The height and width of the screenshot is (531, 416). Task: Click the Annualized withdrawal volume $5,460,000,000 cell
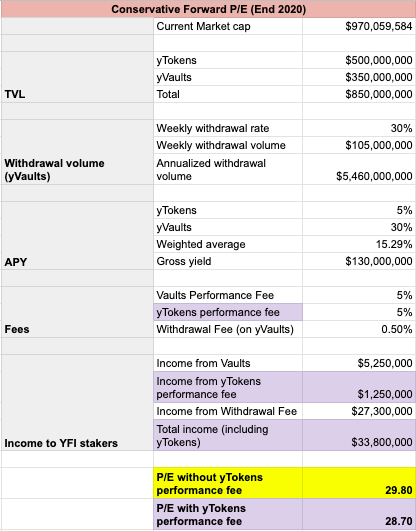coord(359,169)
